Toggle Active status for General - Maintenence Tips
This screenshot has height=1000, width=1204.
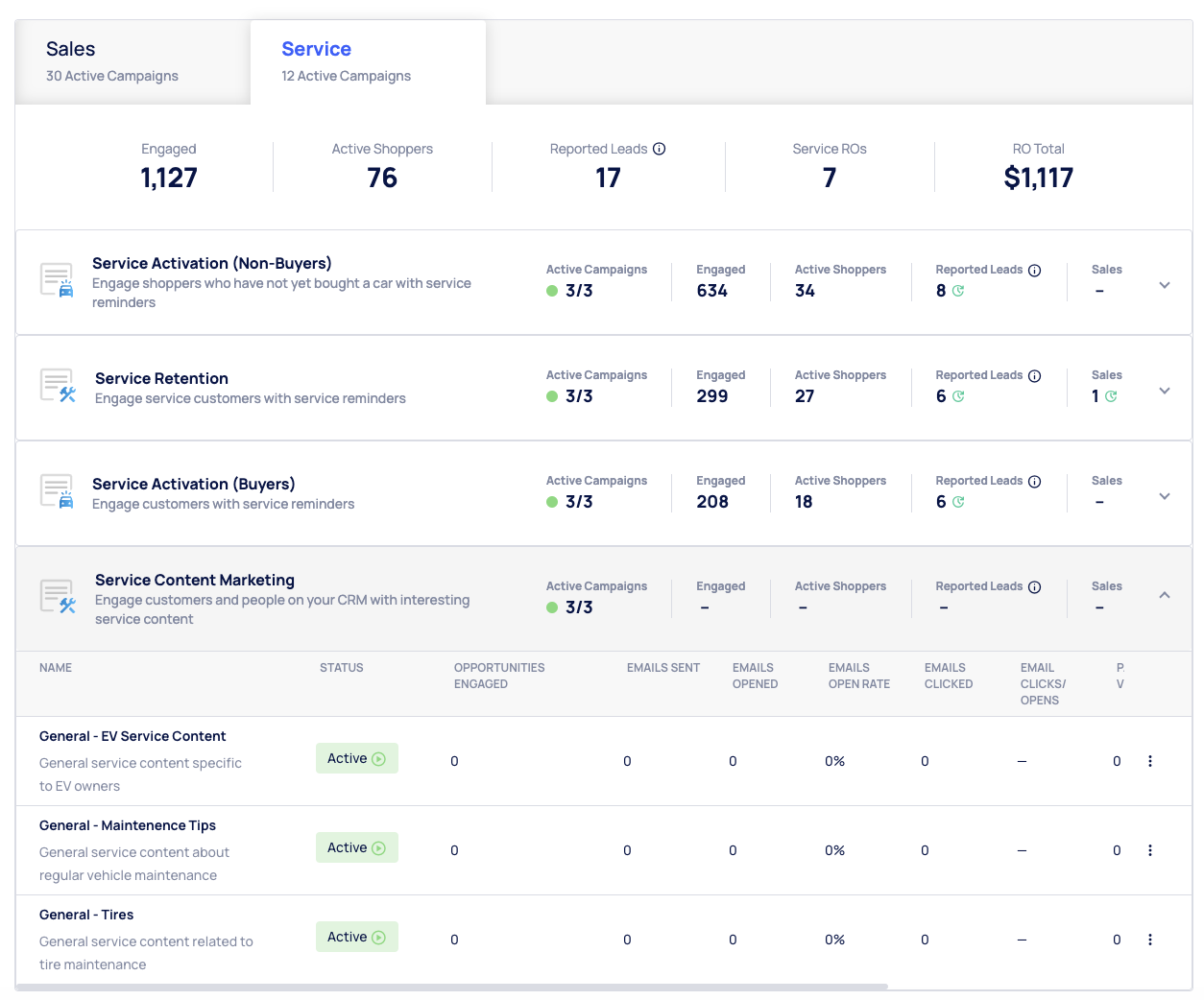point(356,847)
